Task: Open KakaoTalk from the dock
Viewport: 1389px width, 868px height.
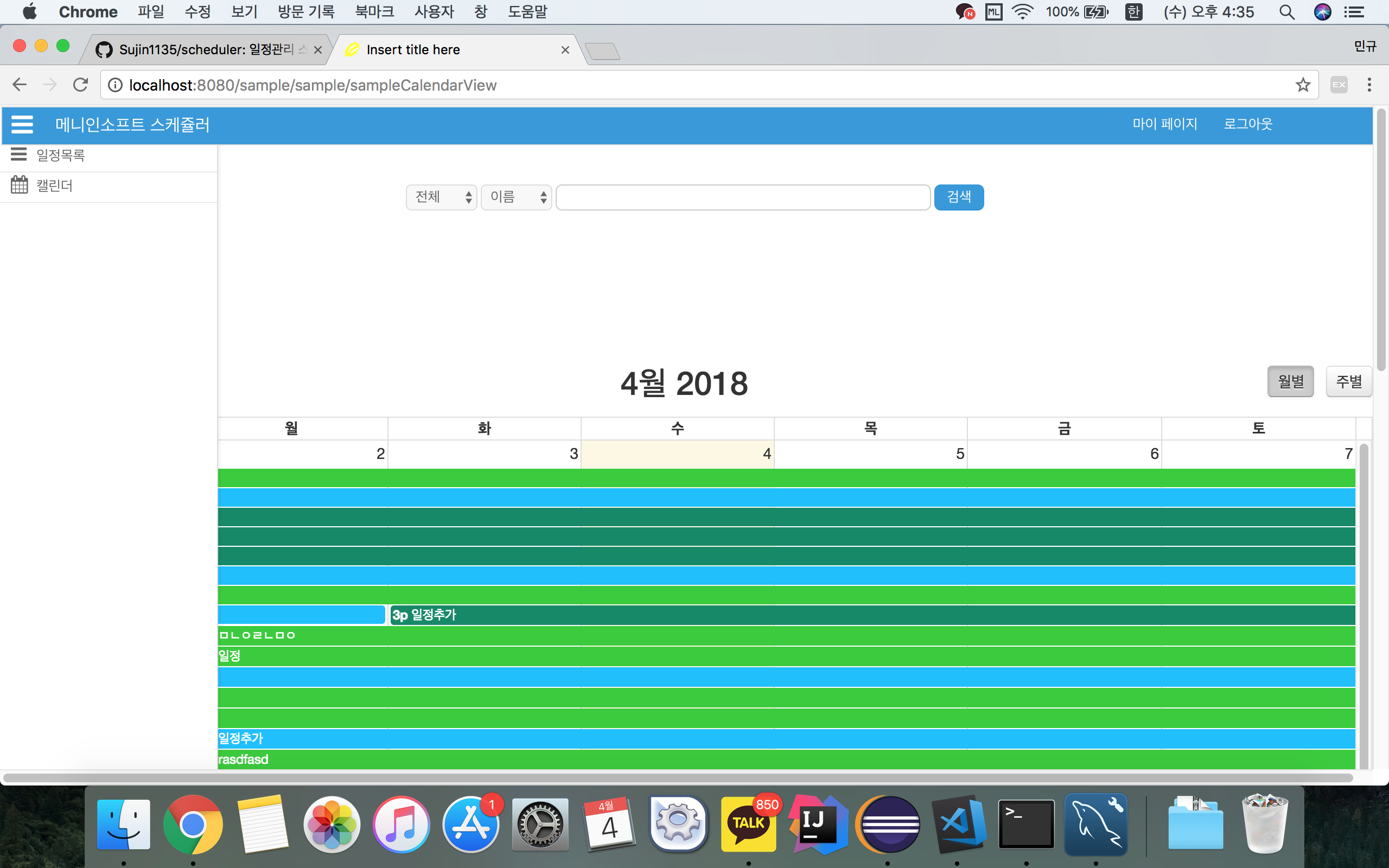Action: pyautogui.click(x=748, y=825)
